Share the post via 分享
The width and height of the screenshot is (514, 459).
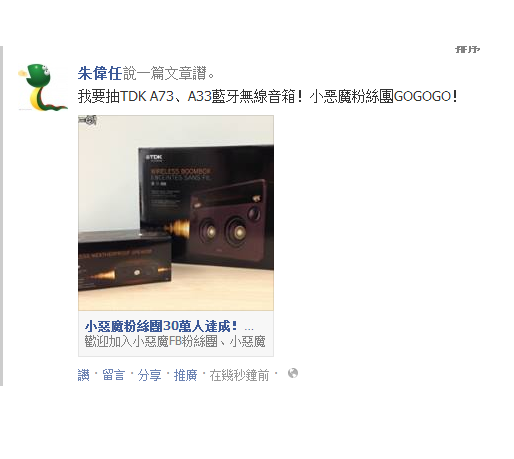pyautogui.click(x=149, y=375)
